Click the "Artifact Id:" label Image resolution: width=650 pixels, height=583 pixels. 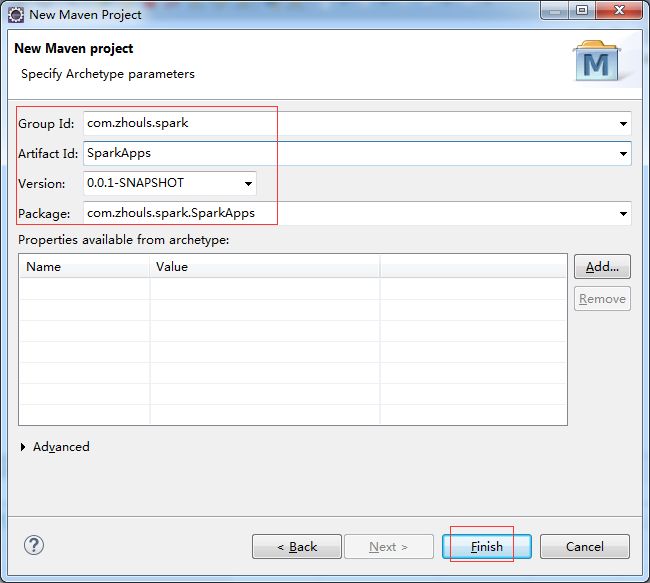point(48,154)
